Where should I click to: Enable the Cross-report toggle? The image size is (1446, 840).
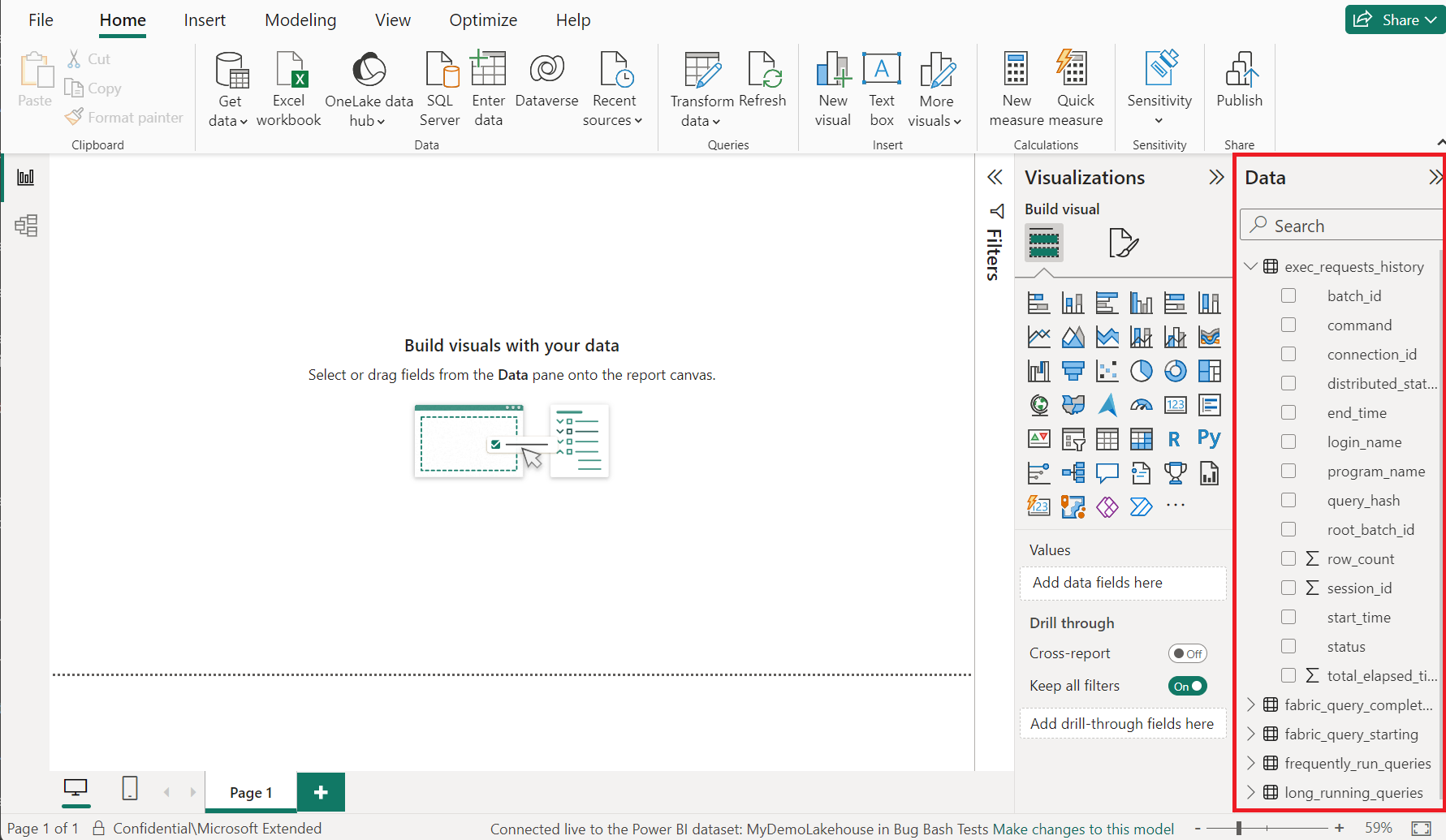1187,654
